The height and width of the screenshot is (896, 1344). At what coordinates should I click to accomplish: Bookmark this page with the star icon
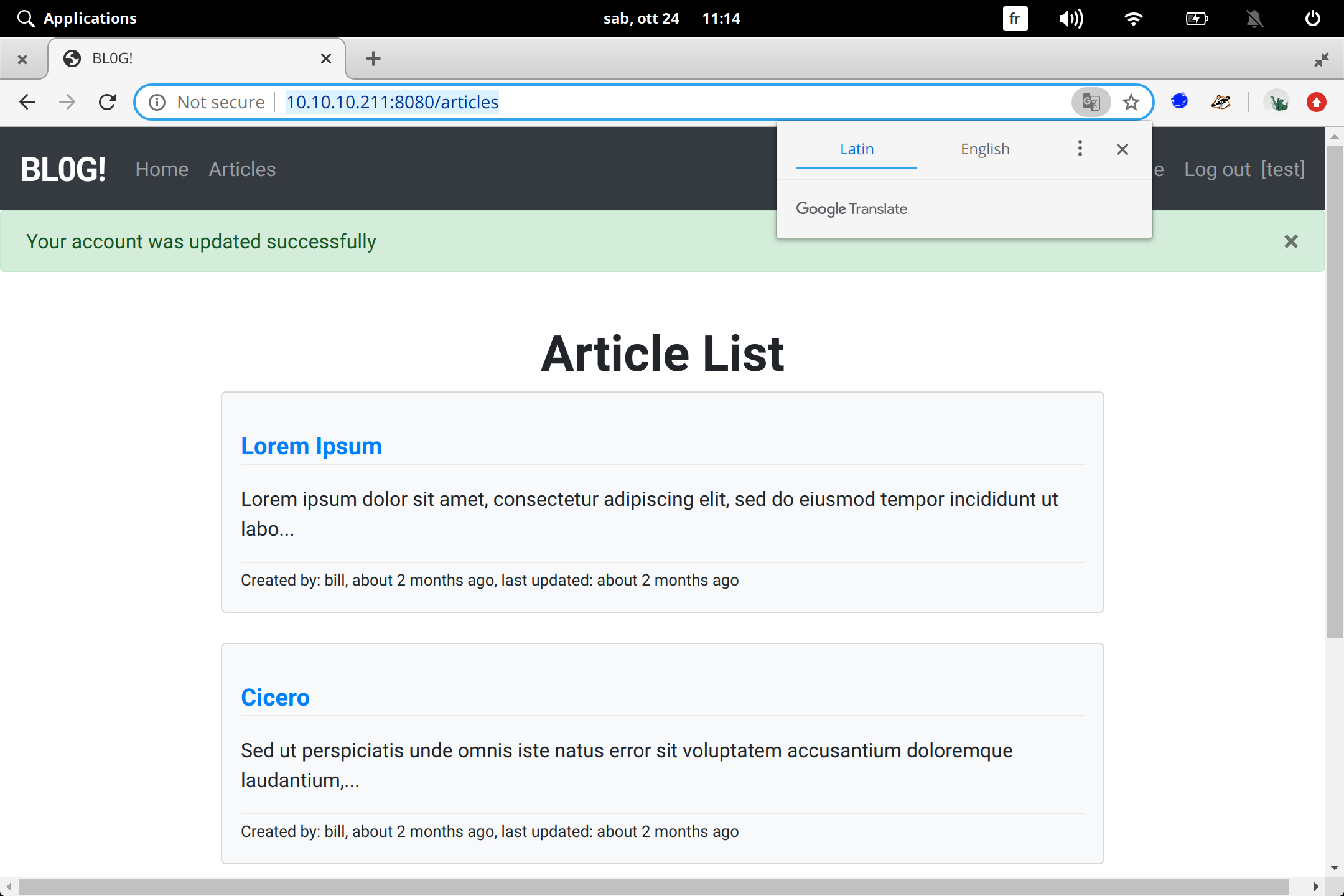pyautogui.click(x=1131, y=102)
